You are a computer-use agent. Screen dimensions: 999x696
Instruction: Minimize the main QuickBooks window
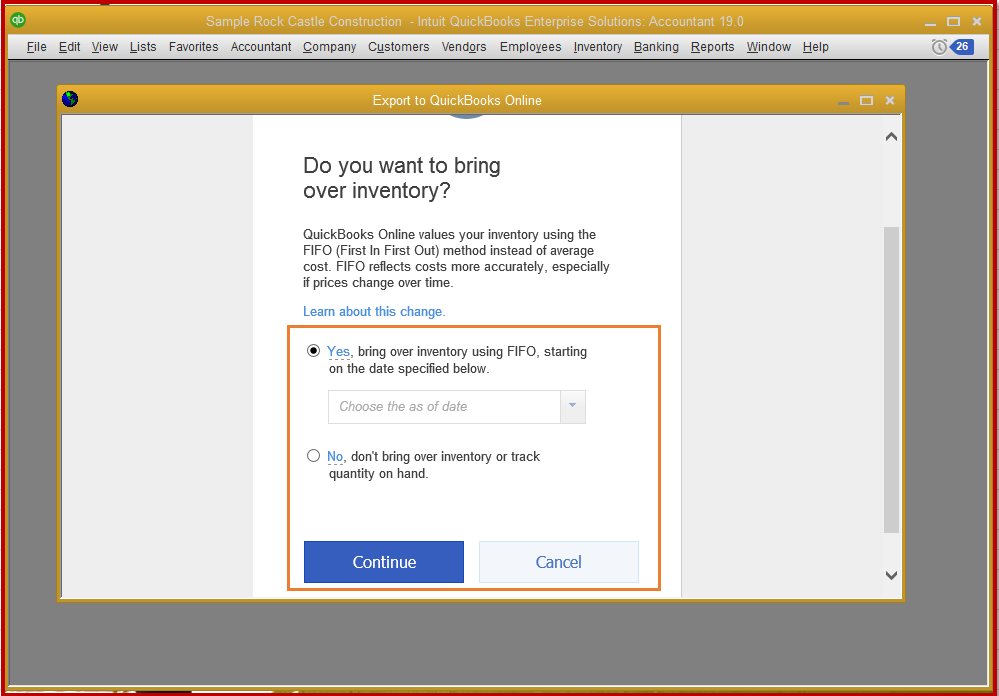[x=930, y=22]
